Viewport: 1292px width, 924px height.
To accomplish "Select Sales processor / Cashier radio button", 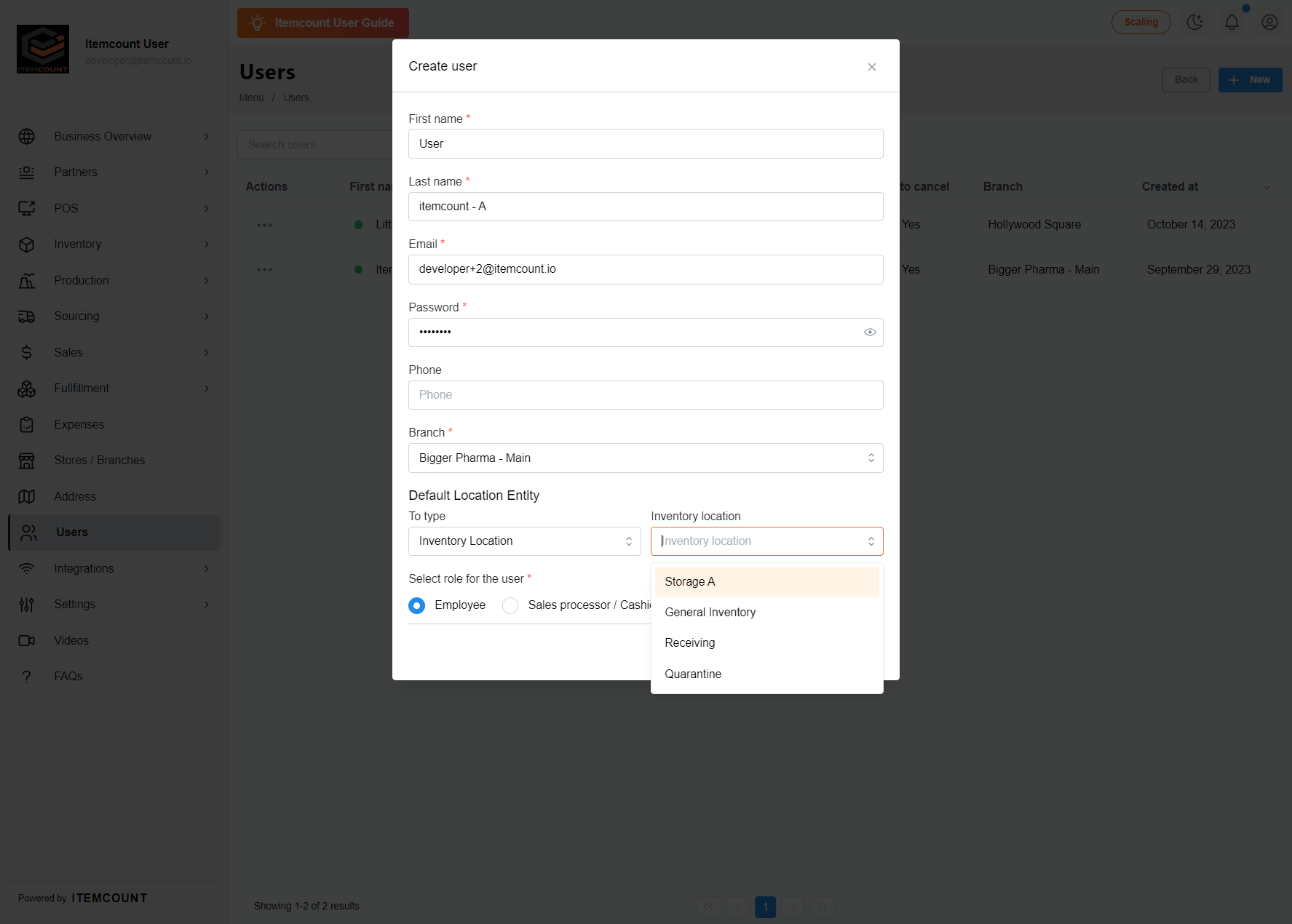I will click(x=510, y=605).
